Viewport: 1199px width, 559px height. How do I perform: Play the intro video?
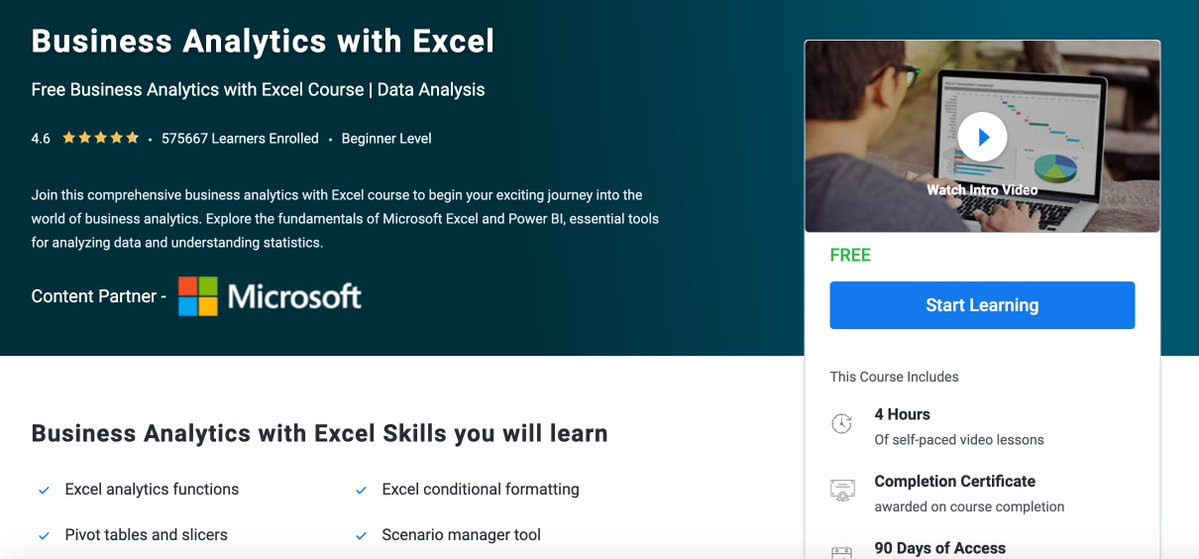982,137
